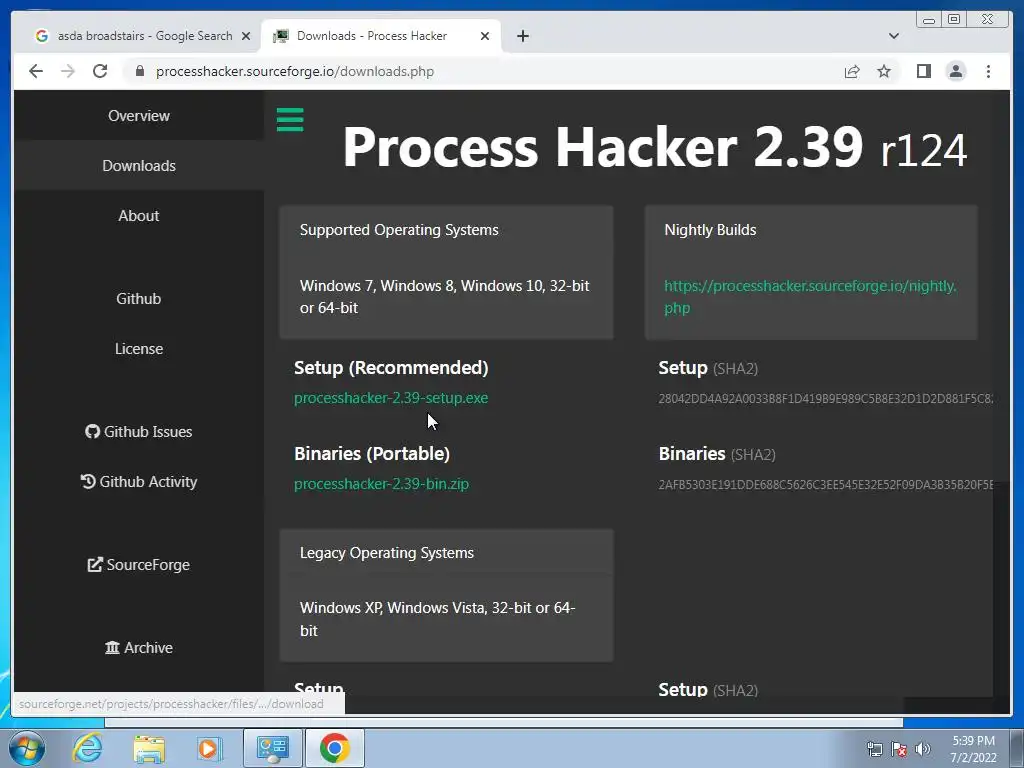1024x768 pixels.
Task: Launch Internet Explorer from the taskbar
Action: click(88, 748)
